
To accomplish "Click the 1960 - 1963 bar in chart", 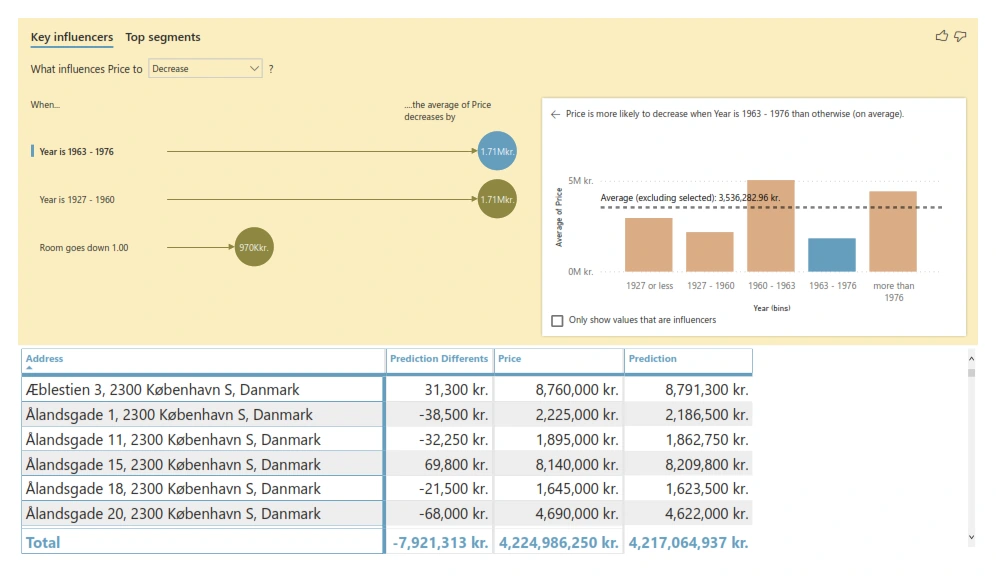I will tap(771, 226).
